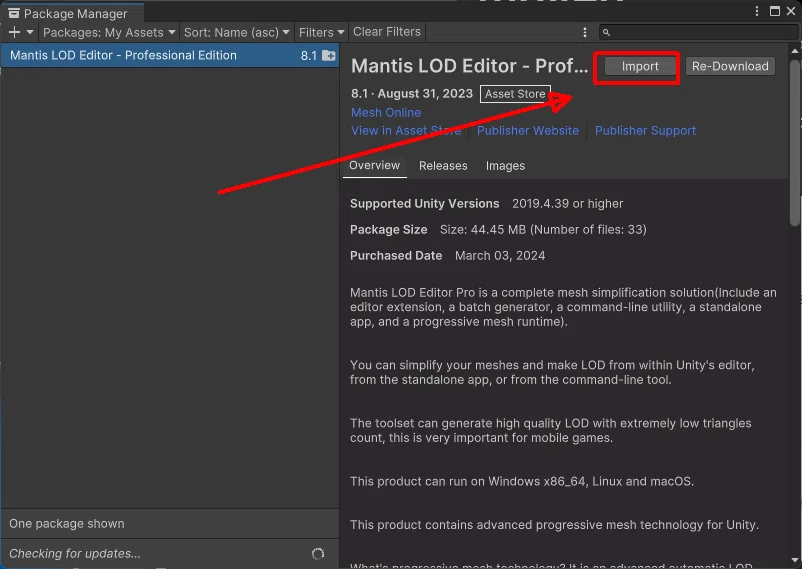Select Mantis LOD Editor package entry
802x569 pixels.
[170, 55]
